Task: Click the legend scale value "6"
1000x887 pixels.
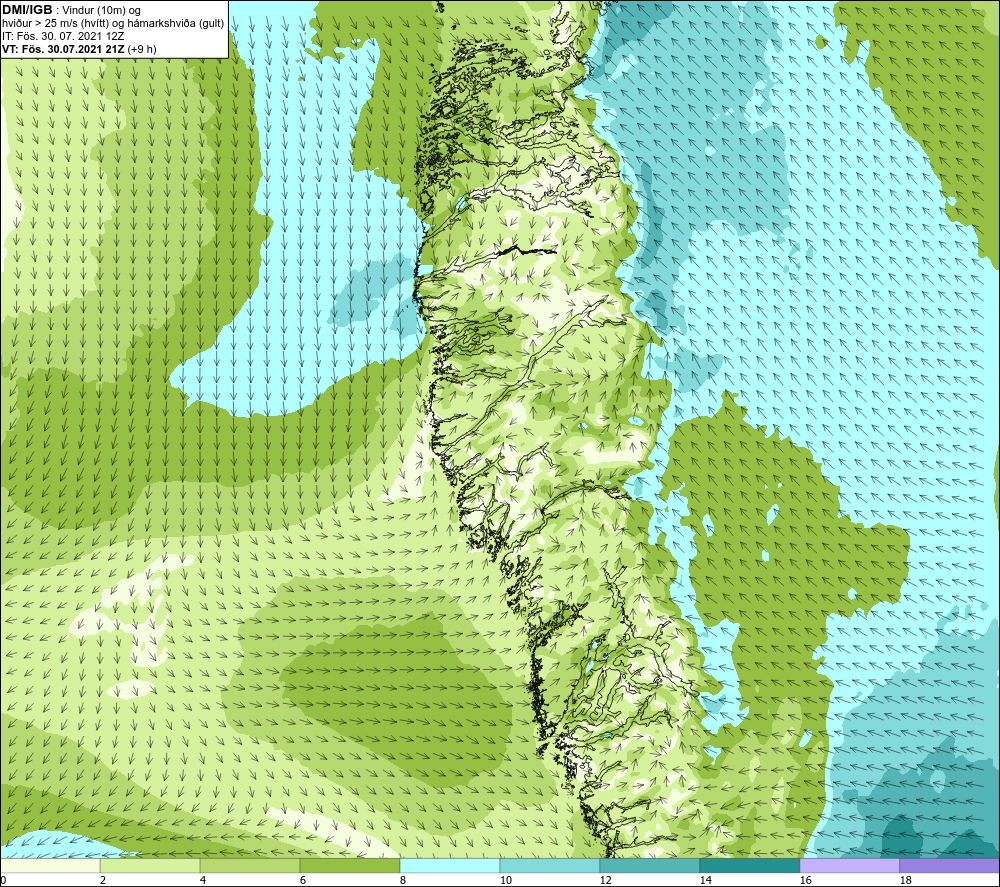Action: (303, 881)
